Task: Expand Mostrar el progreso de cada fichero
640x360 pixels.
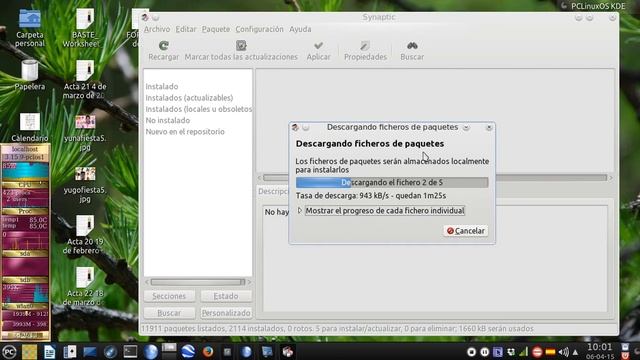Action: tap(300, 211)
